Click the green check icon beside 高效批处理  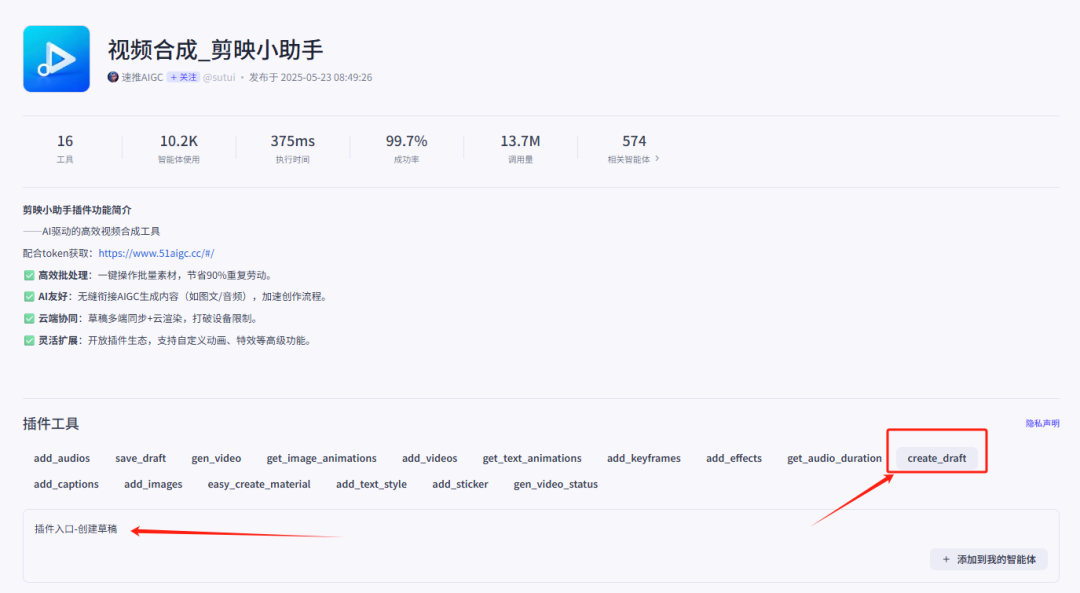(x=29, y=275)
